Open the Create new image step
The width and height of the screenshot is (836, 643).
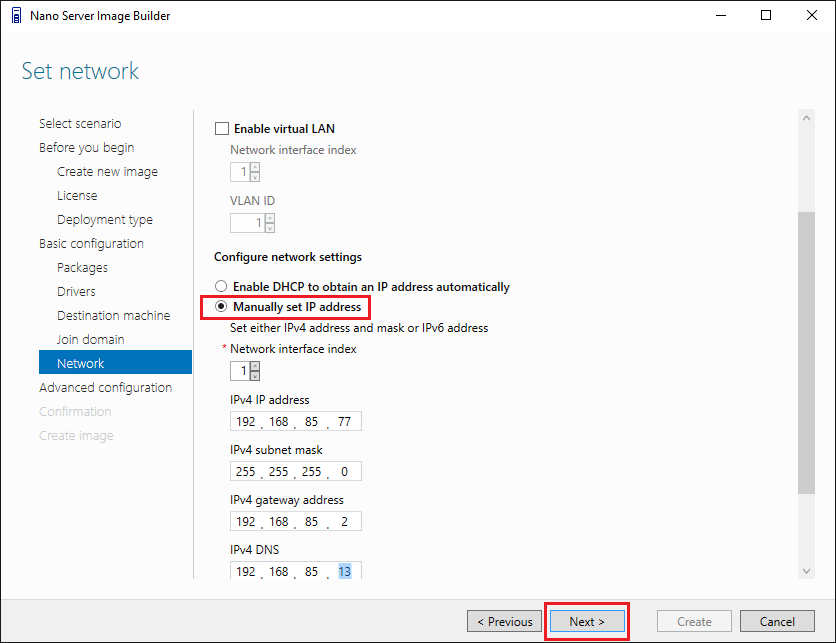click(x=107, y=171)
